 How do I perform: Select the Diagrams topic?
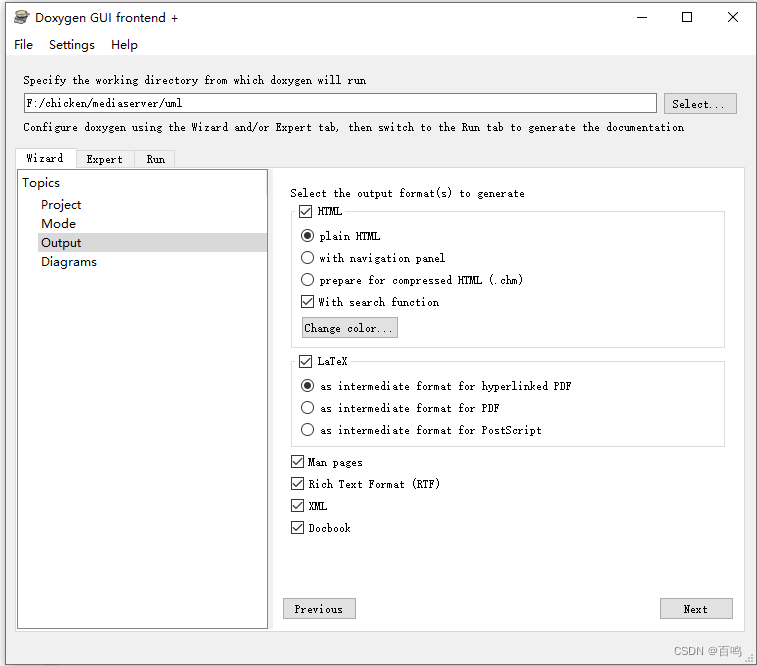pos(69,262)
